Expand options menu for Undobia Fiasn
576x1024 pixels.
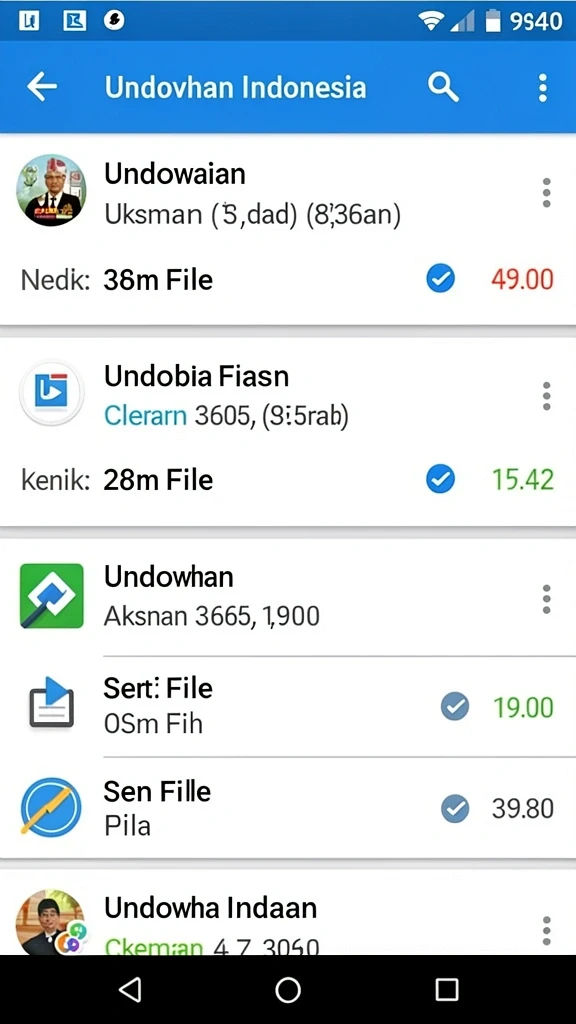pyautogui.click(x=546, y=396)
